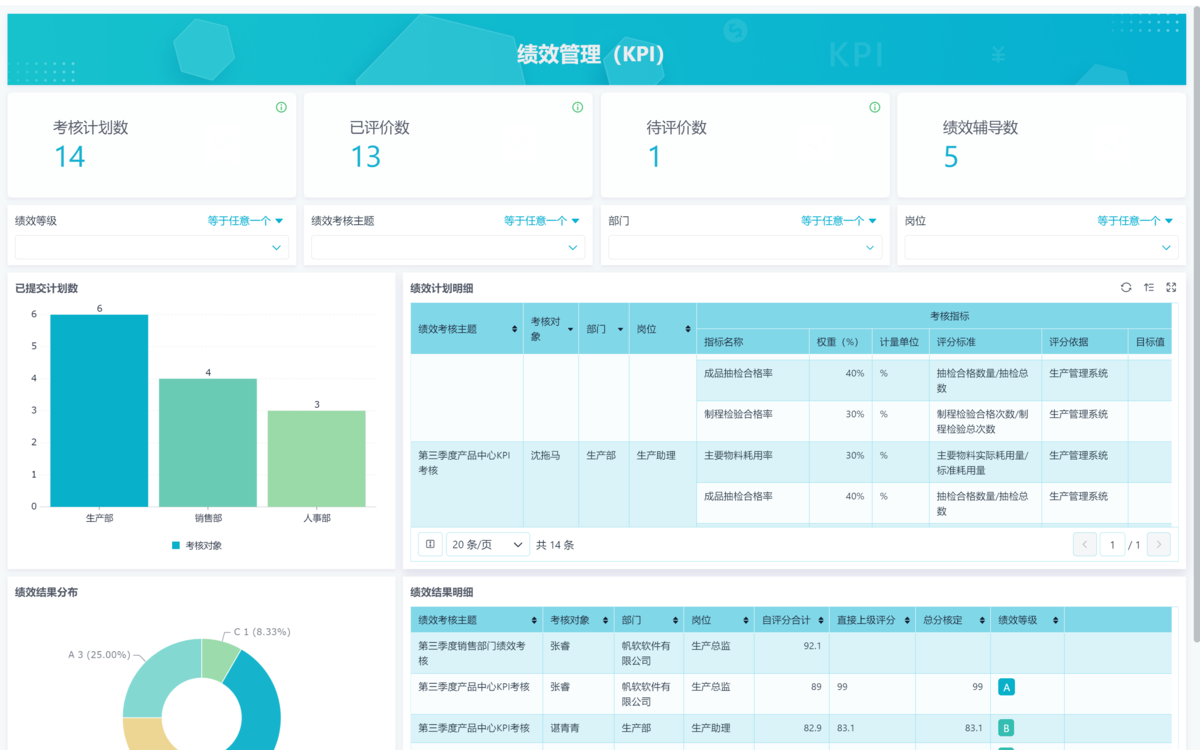Toggle the 考核对象 legend item under bar chart
1200x750 pixels.
coord(197,545)
